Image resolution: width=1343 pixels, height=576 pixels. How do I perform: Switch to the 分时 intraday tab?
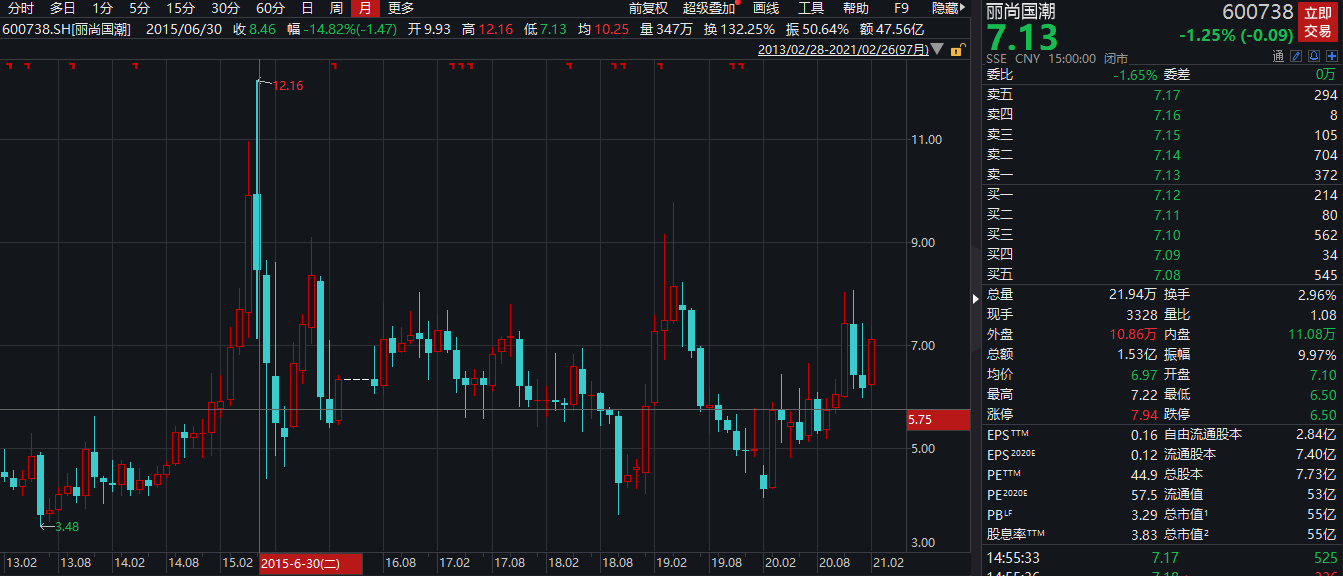click(21, 8)
